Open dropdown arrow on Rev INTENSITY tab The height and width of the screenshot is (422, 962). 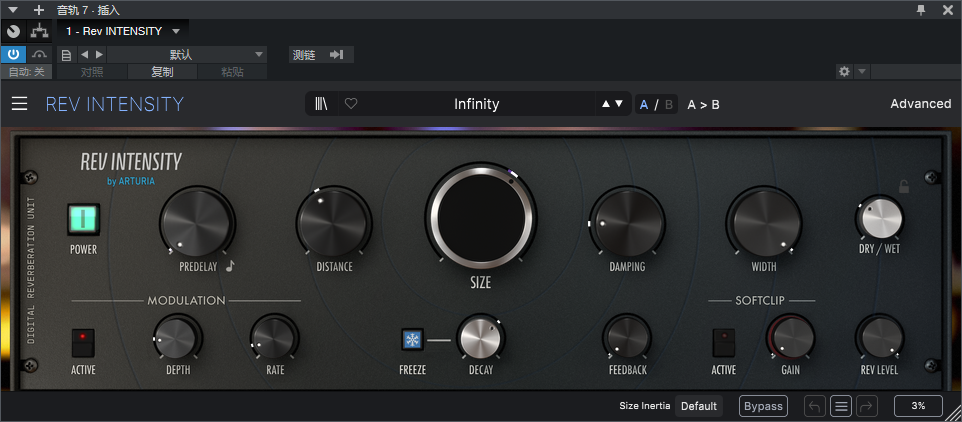(176, 31)
